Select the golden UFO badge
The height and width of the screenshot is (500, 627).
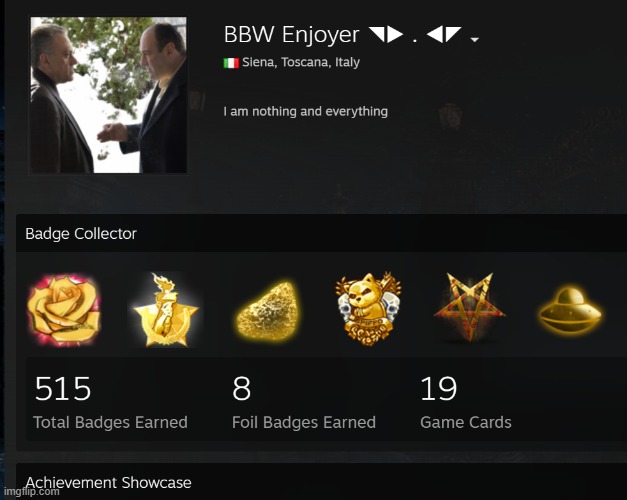click(570, 310)
